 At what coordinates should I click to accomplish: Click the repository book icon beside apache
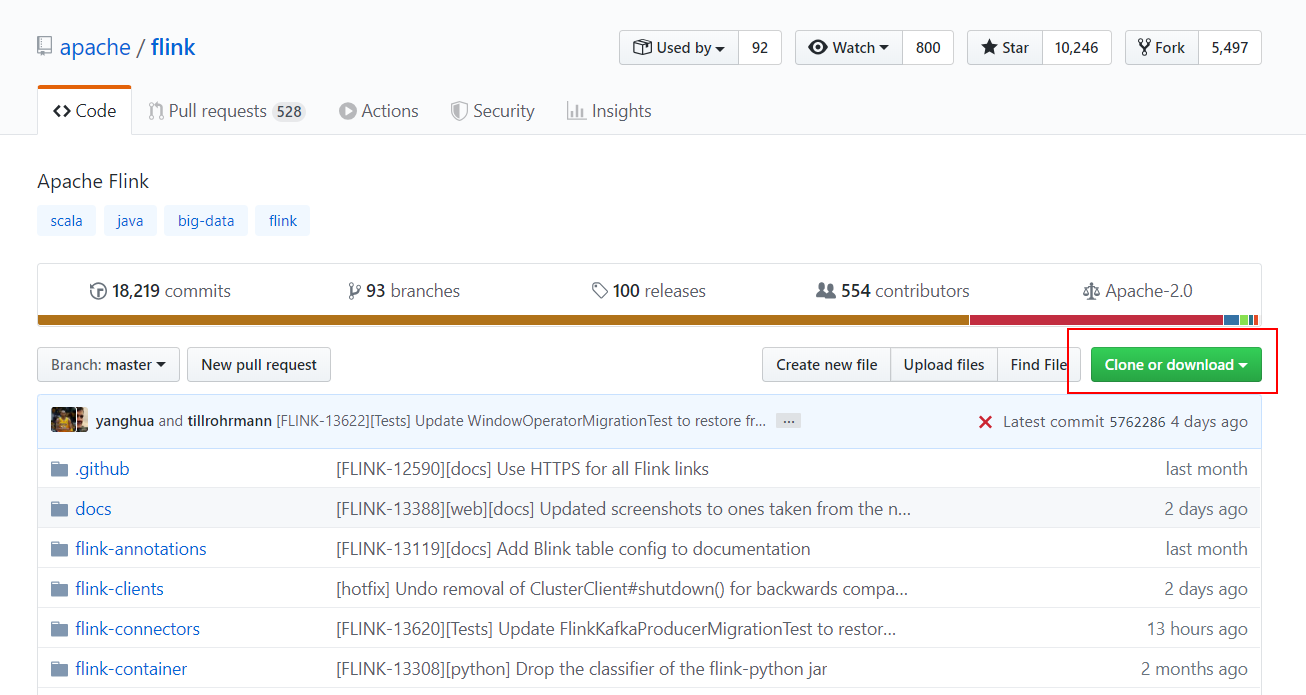[44, 46]
